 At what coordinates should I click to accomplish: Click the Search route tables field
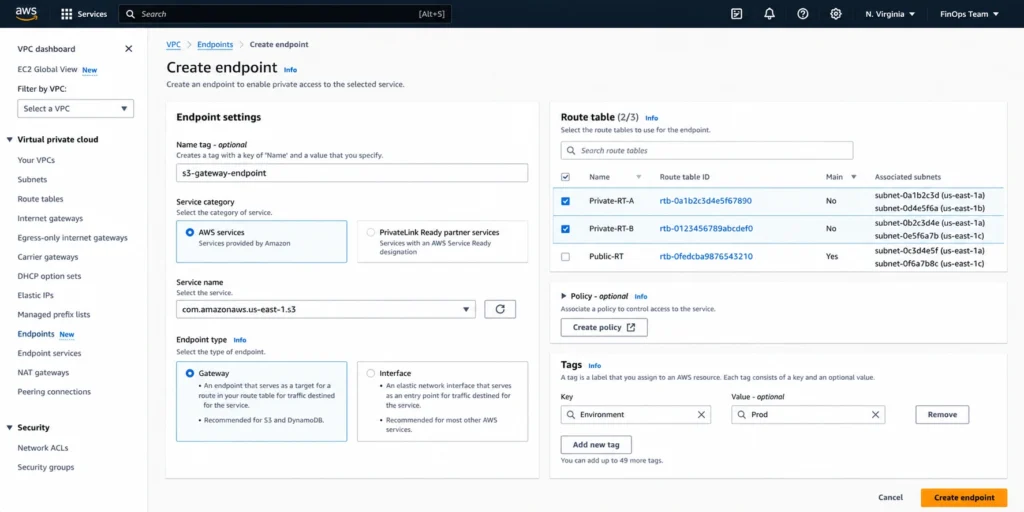(x=707, y=150)
